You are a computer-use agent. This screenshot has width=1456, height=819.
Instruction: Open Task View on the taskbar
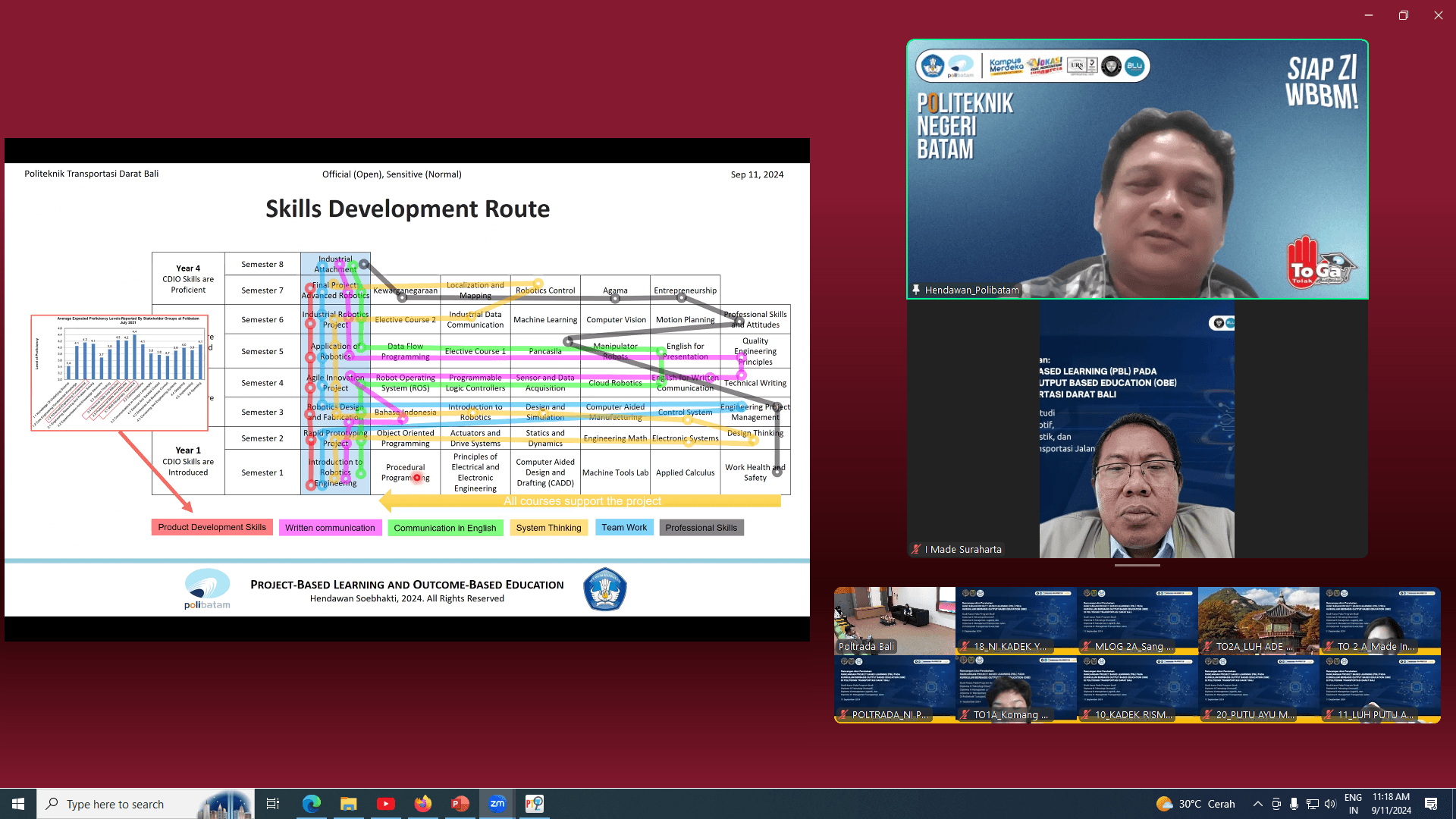coord(273,804)
